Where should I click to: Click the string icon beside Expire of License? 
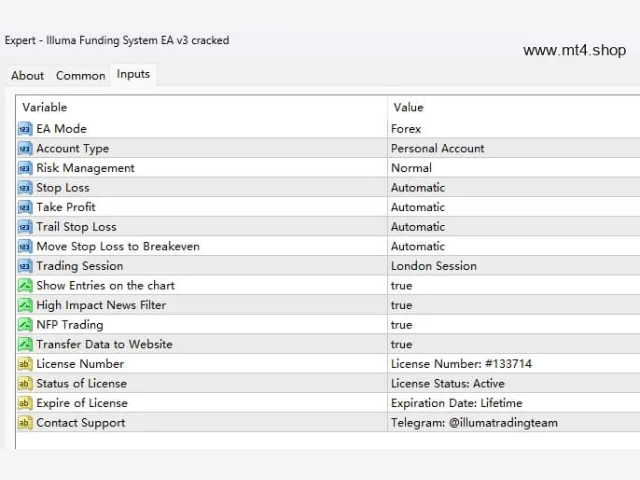25,403
